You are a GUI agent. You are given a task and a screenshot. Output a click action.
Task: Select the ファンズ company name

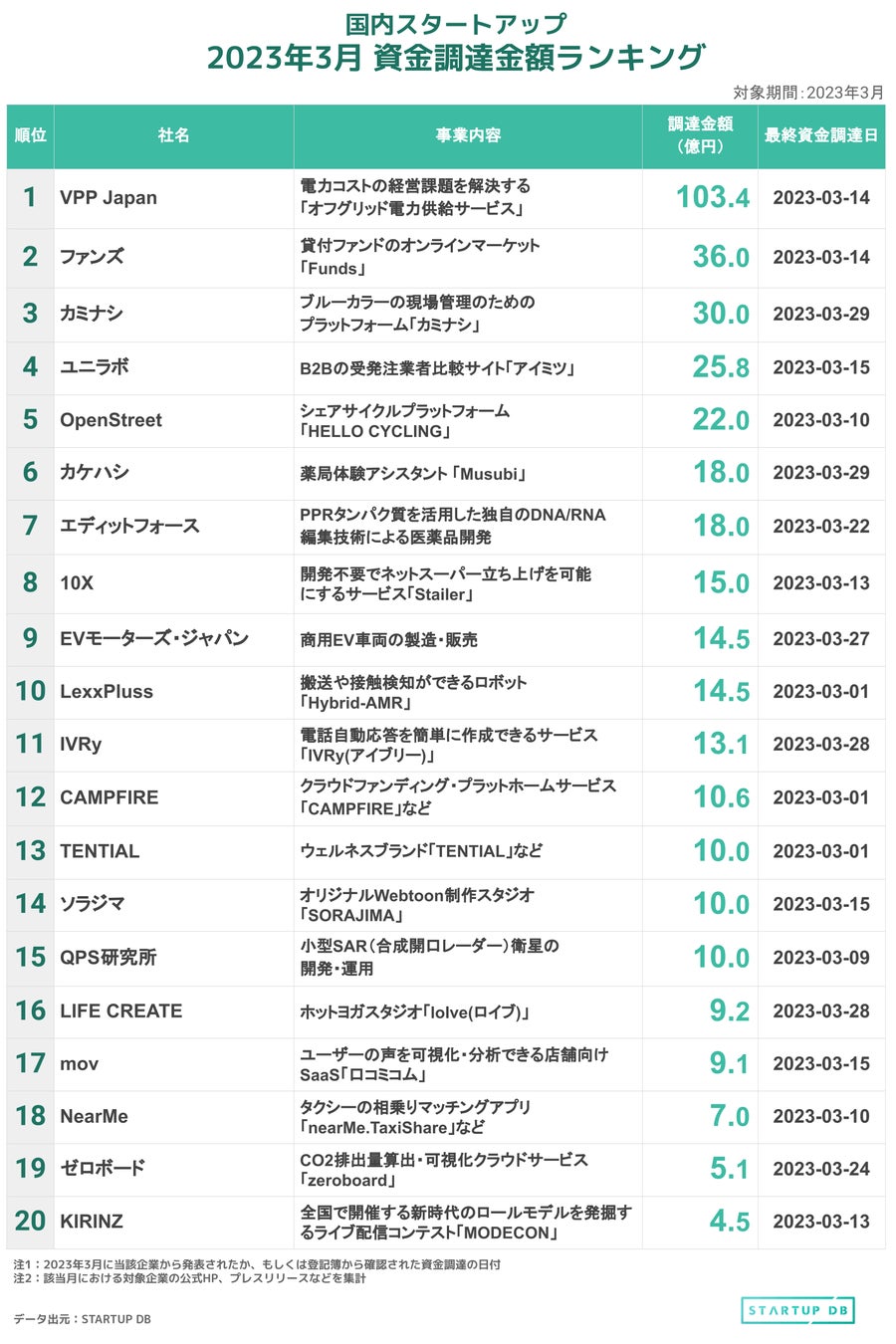[92, 256]
